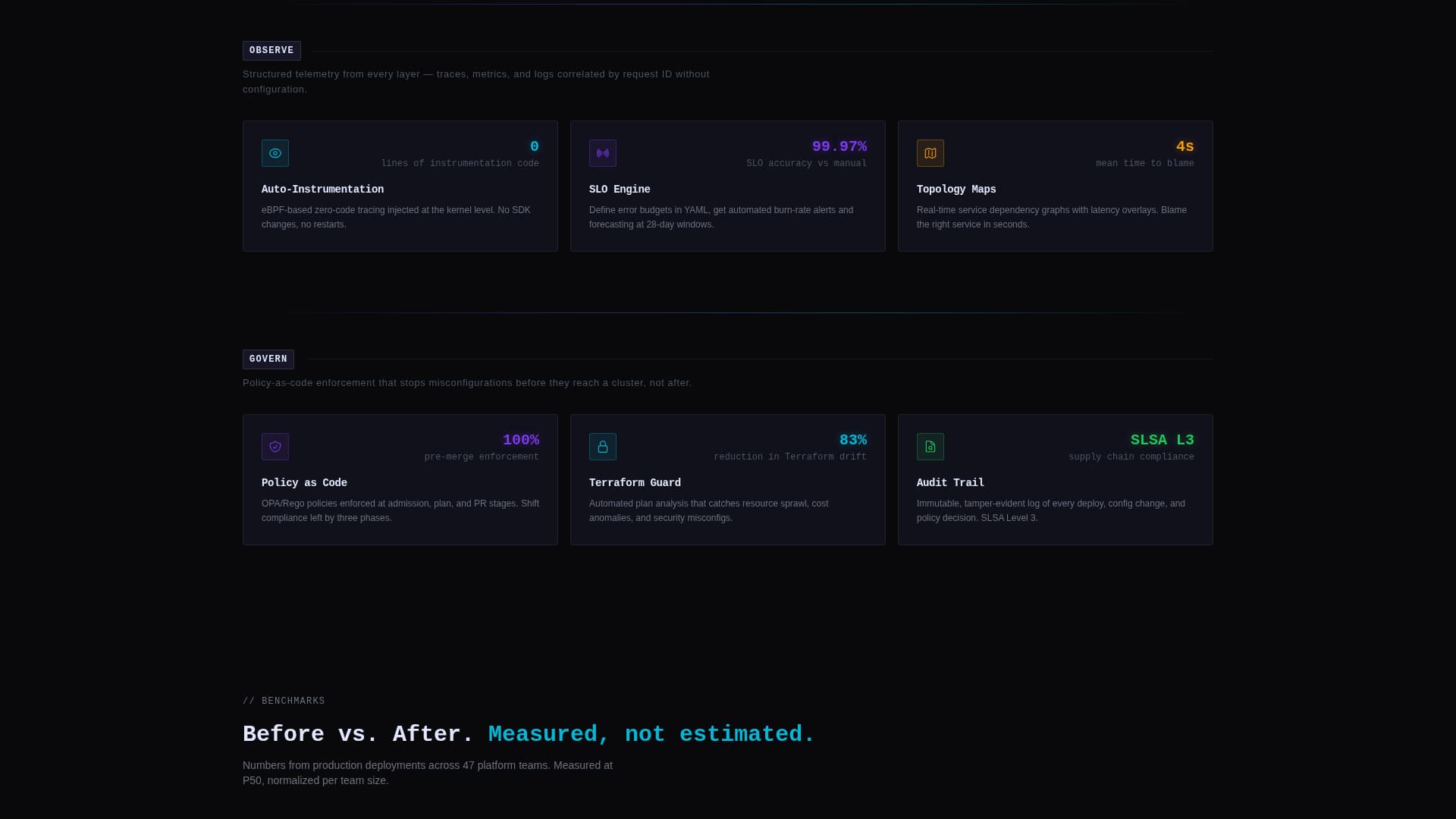Screen dimensions: 1456x819
Task: Click the 'Immutable, tamper-evident log' description
Action: coord(1055,511)
